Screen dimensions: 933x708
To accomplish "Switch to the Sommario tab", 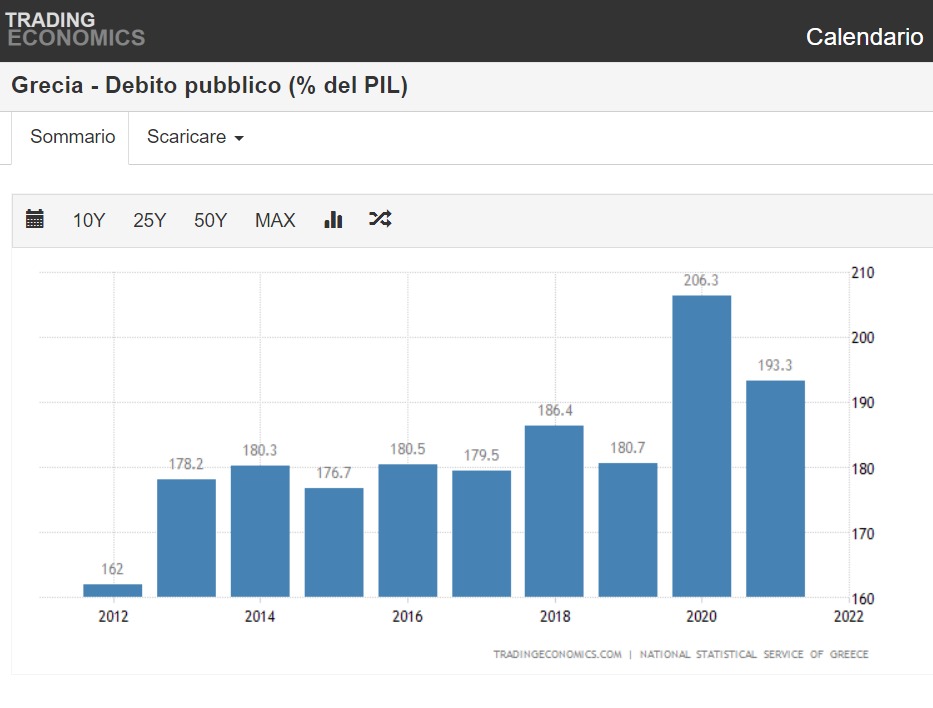I will pyautogui.click(x=73, y=137).
